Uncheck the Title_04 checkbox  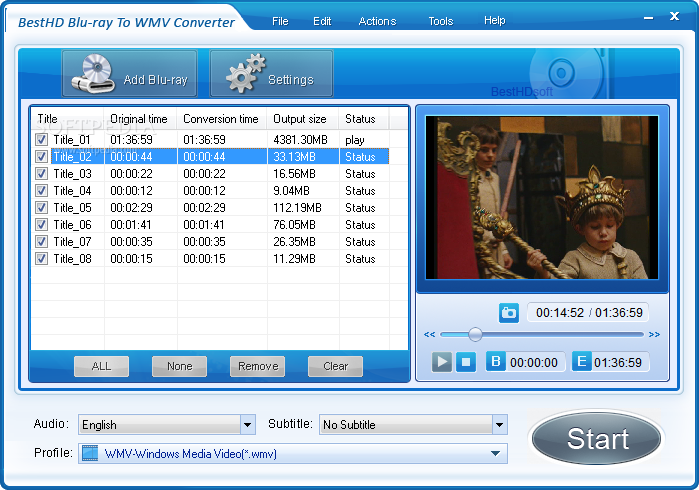pyautogui.click(x=41, y=190)
